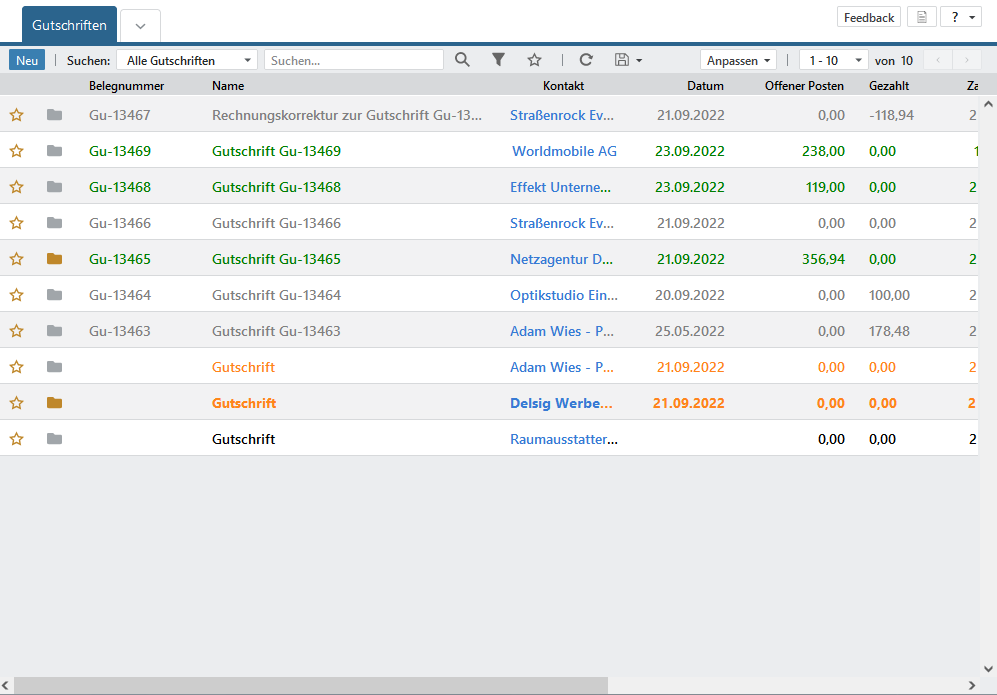
Task: Open the filter funnel icon
Action: tap(498, 60)
